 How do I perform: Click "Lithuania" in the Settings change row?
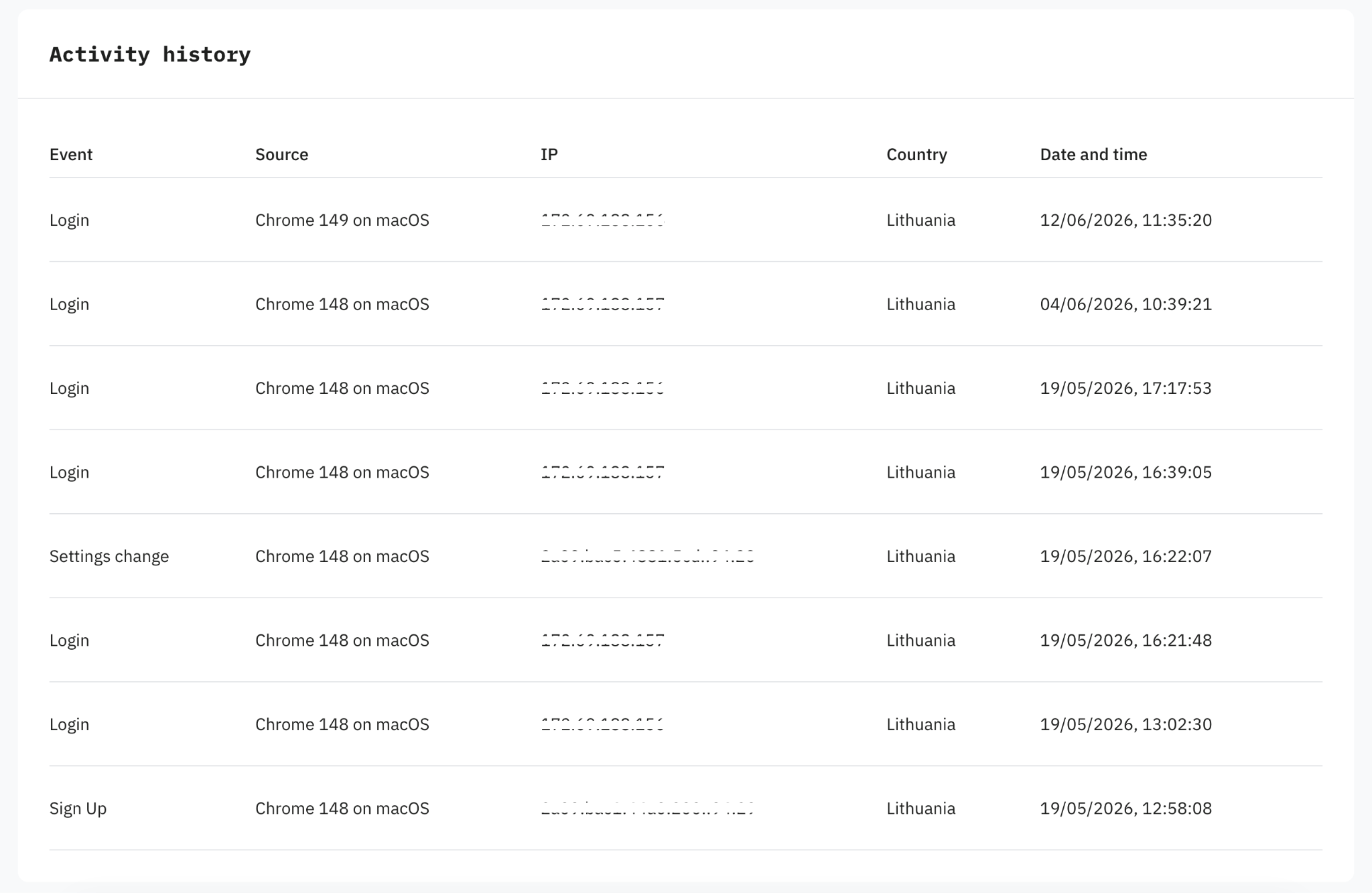(921, 557)
